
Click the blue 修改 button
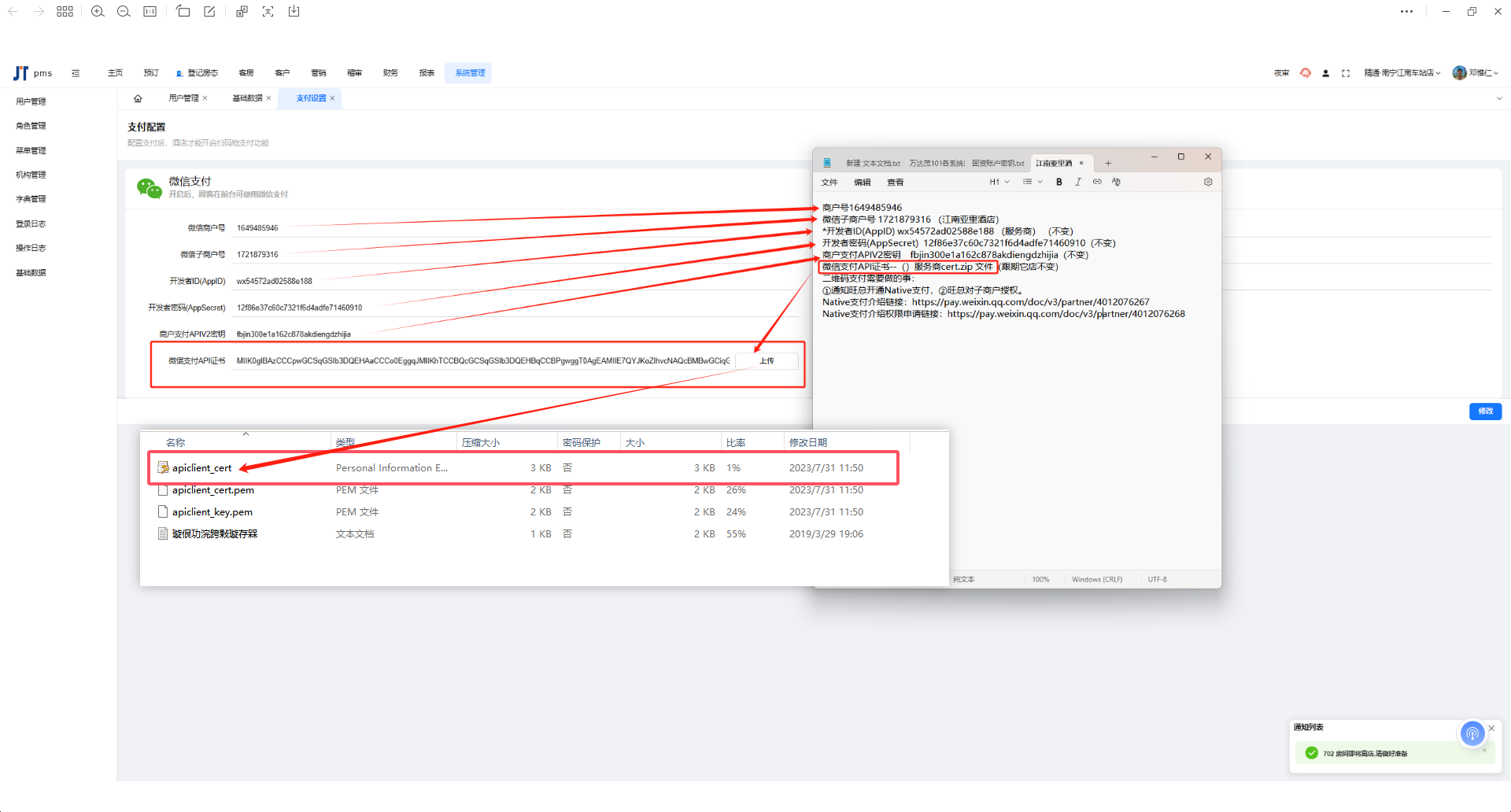pos(1485,412)
